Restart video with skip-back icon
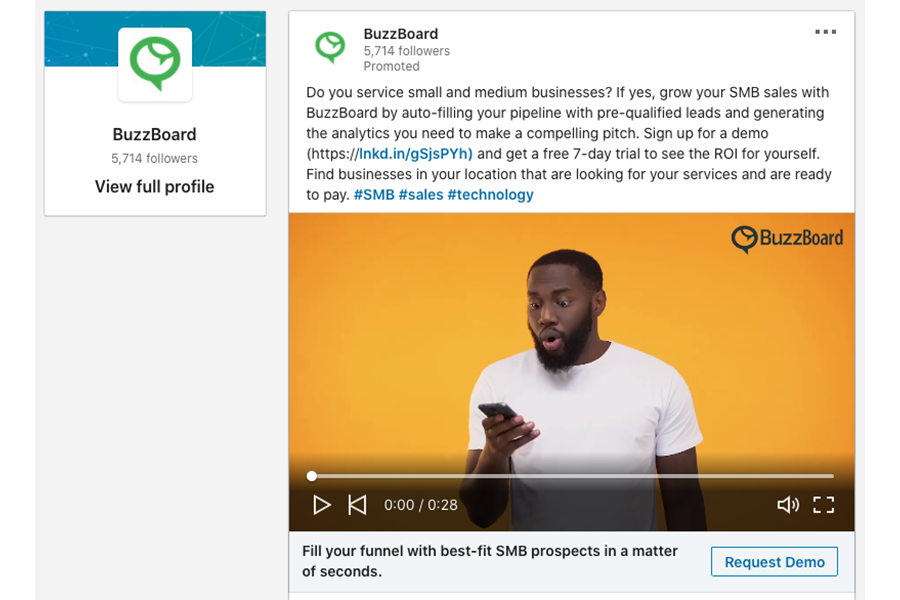Viewport: 900px width, 600px height. 357,505
